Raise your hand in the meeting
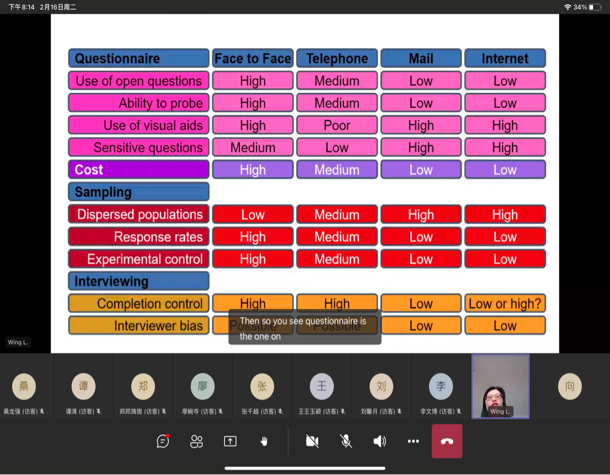Screen dimensions: 610x475 tap(264, 441)
